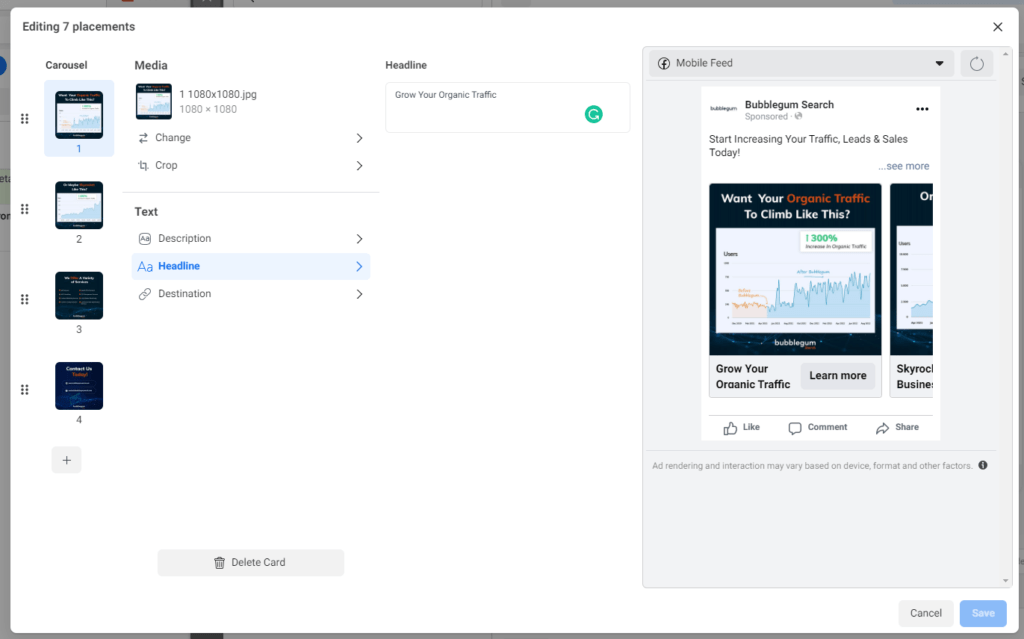Click the drag handle for carousel card 2
This screenshot has width=1024, height=639.
(25, 209)
